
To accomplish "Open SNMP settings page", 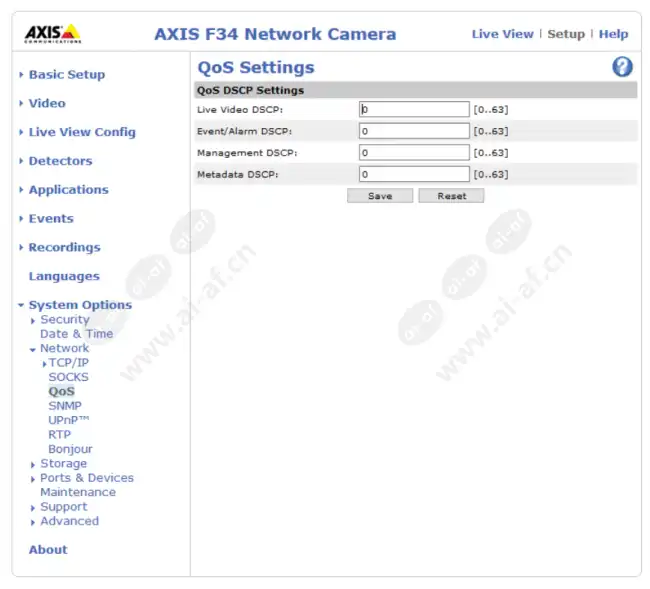I will [65, 406].
